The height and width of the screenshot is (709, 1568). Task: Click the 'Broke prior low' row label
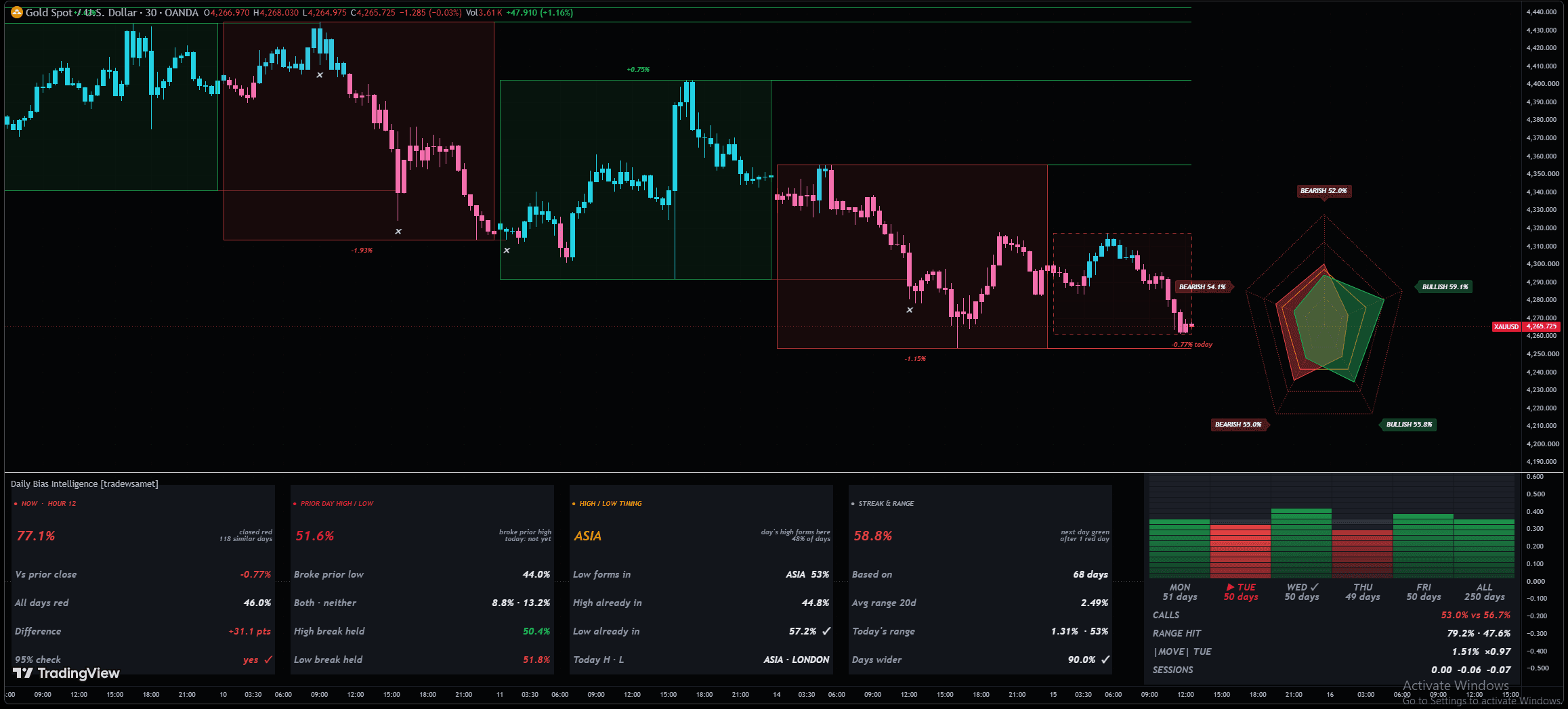329,574
